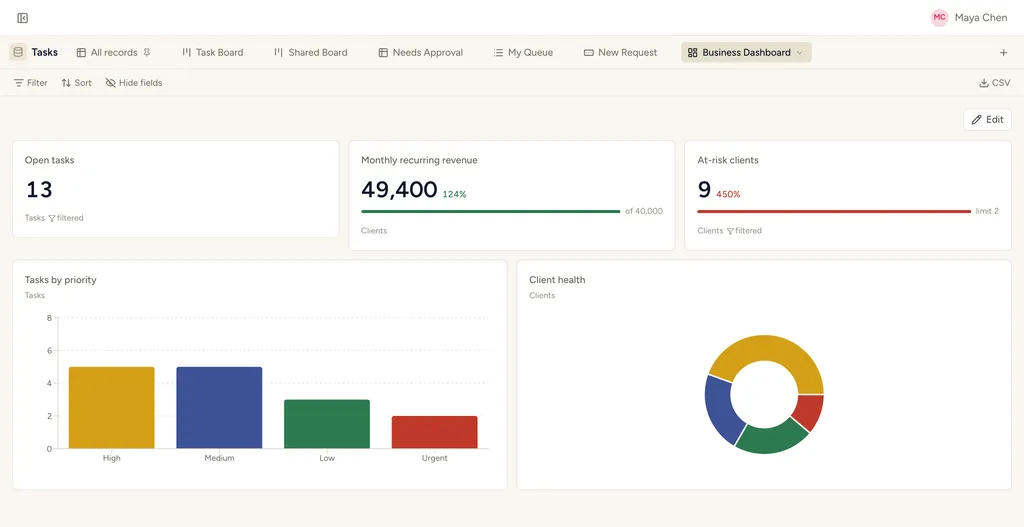Click the Tasks database icon
Screen dimensions: 1024x527
tap(18, 52)
